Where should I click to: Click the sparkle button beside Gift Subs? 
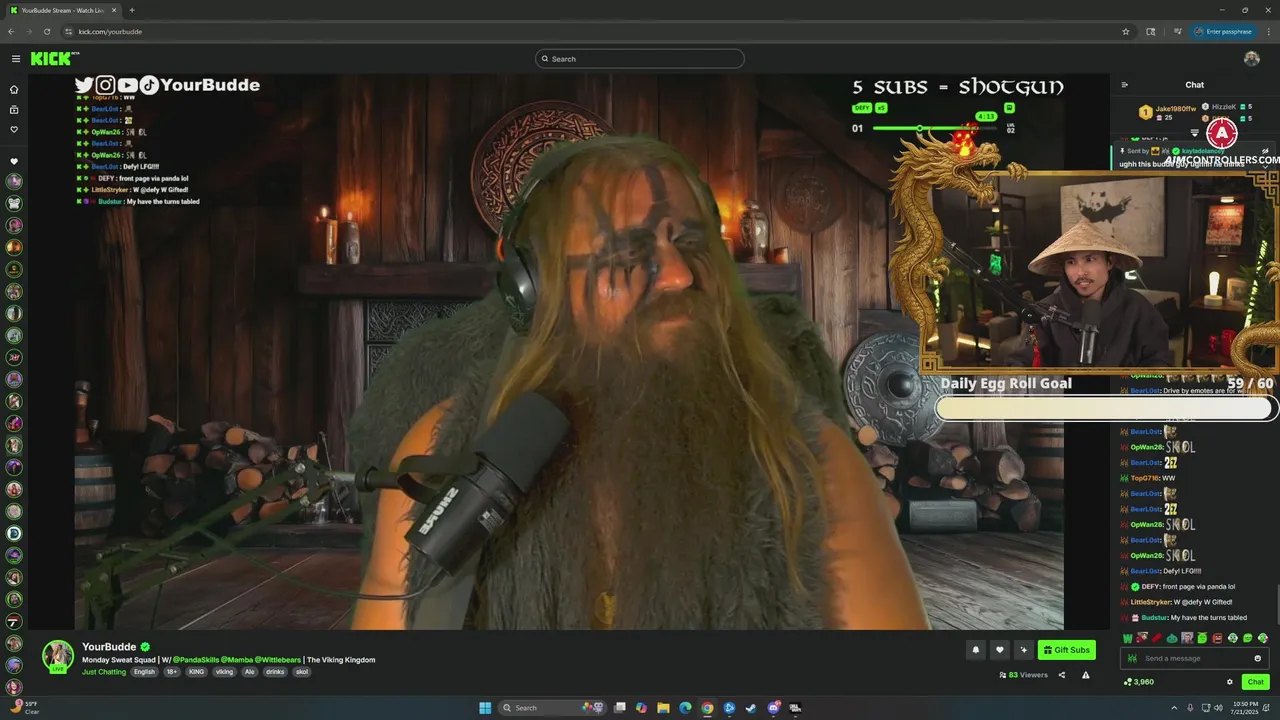coord(1023,650)
